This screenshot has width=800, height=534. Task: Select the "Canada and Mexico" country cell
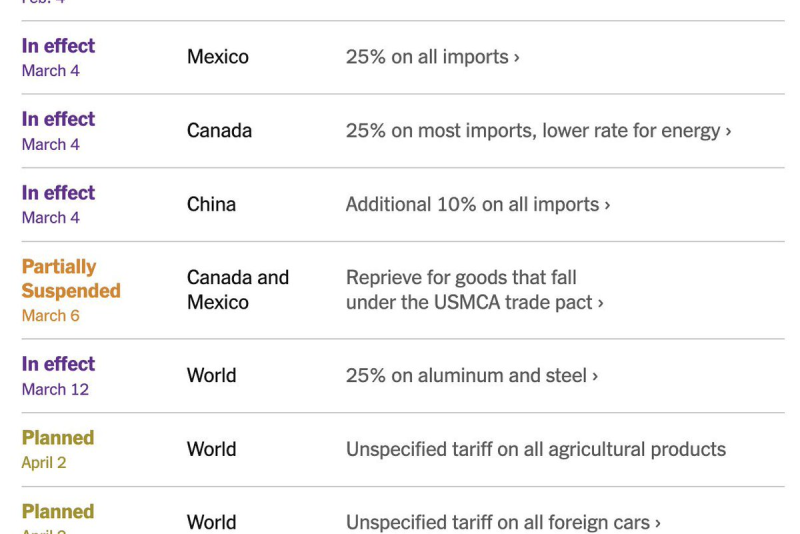(x=237, y=290)
